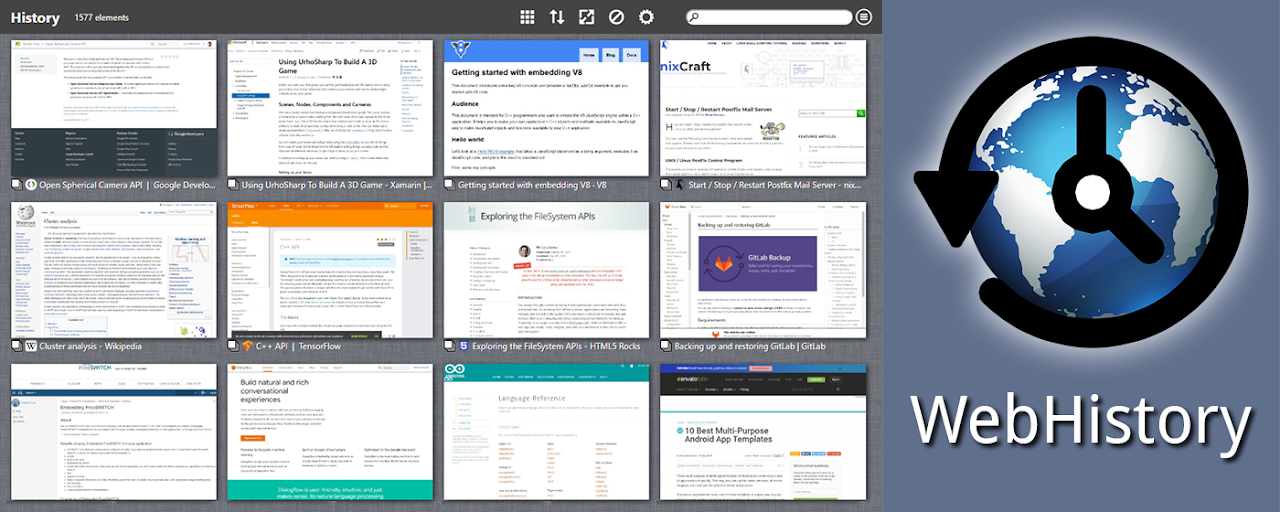Open 'Using UrhoSharp To Build A 3D Game' title
Image resolution: width=1280 pixels, height=512 pixels.
tap(337, 185)
